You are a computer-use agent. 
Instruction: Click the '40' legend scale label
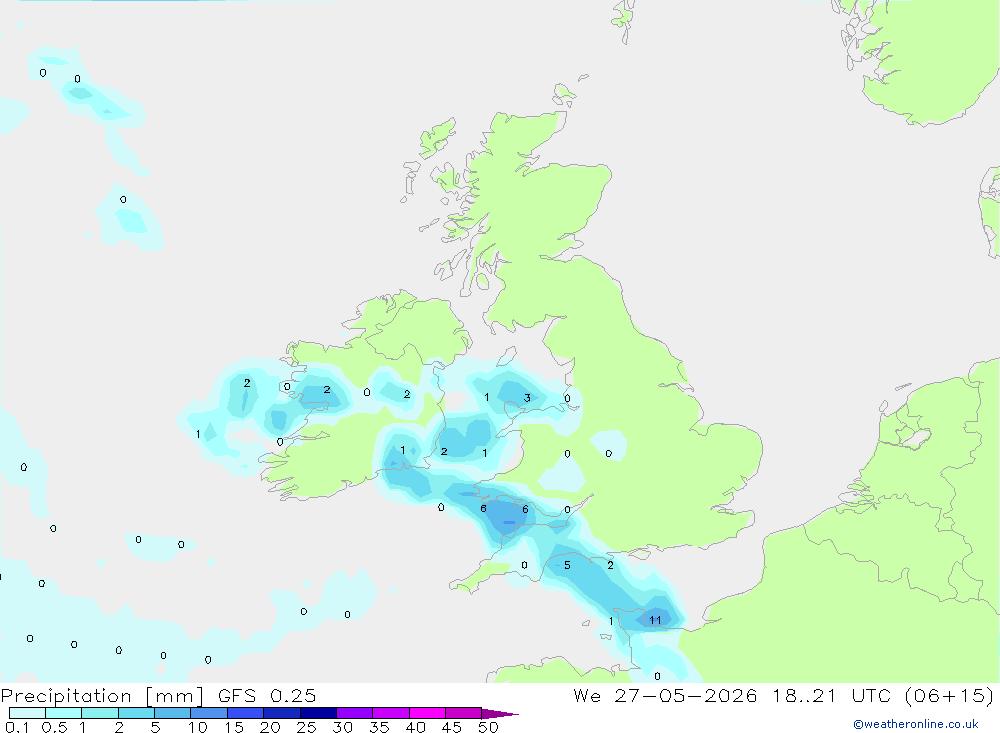(x=416, y=727)
